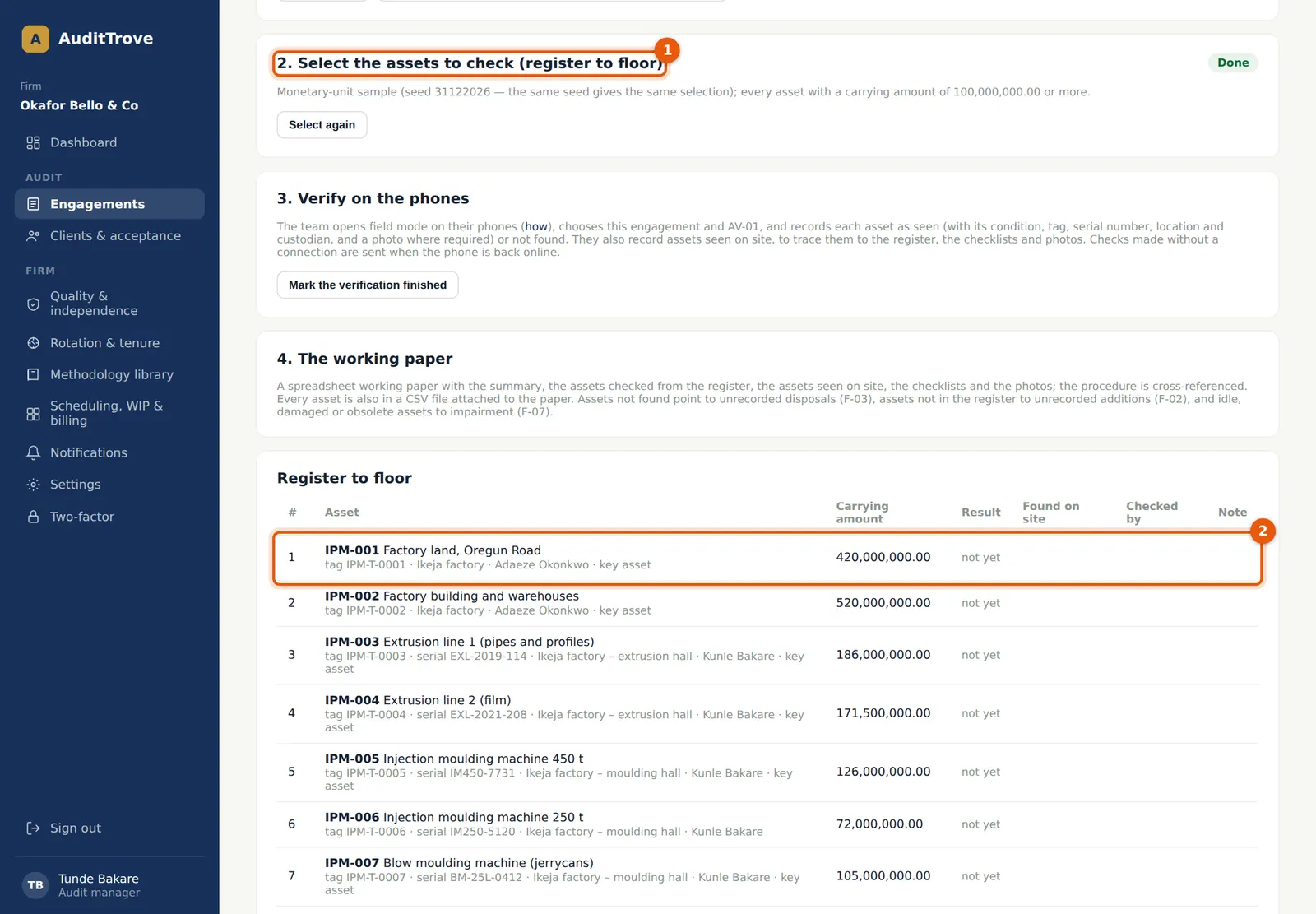Open the Dashboard grid icon
1316x914 pixels.
[x=33, y=142]
